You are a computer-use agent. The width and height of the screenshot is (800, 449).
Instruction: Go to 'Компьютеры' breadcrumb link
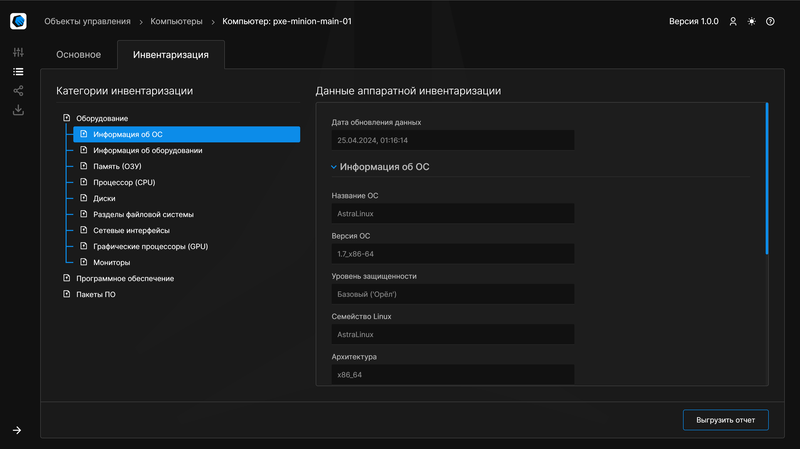click(176, 21)
